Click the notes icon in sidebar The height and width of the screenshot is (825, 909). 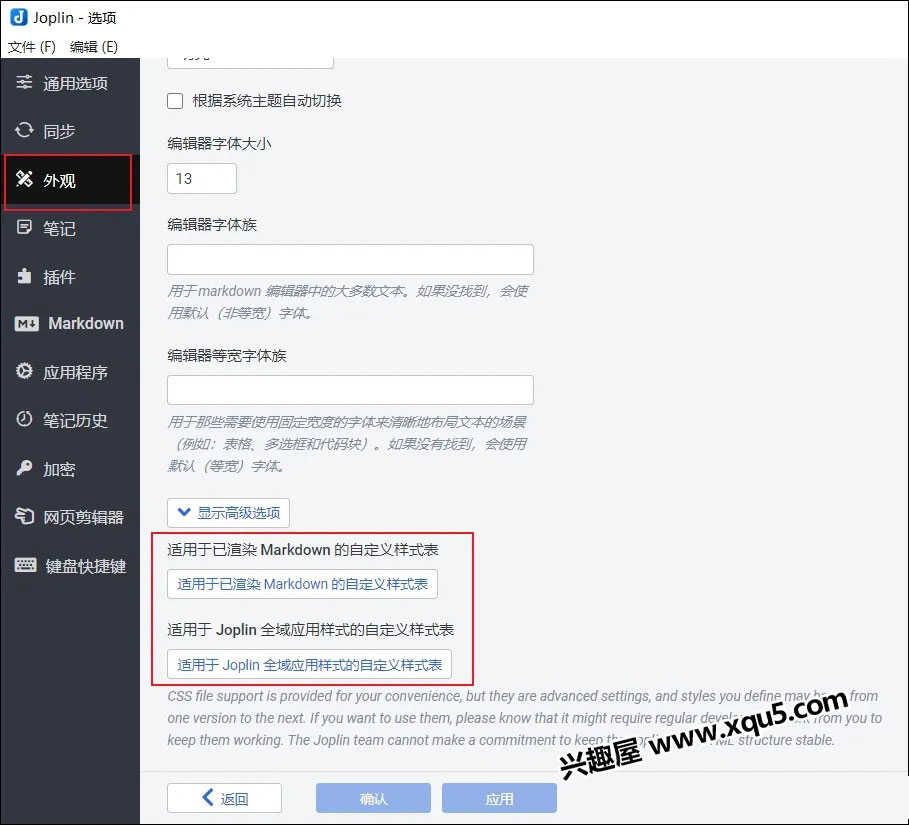[x=24, y=227]
